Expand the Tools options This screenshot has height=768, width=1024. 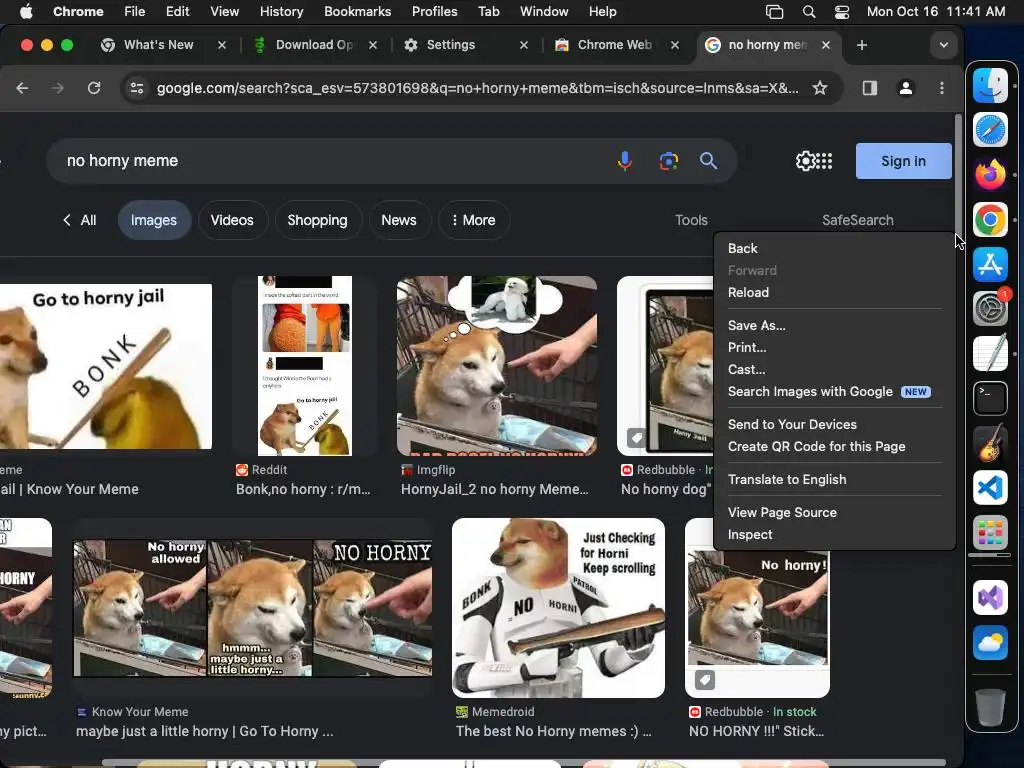(x=691, y=220)
